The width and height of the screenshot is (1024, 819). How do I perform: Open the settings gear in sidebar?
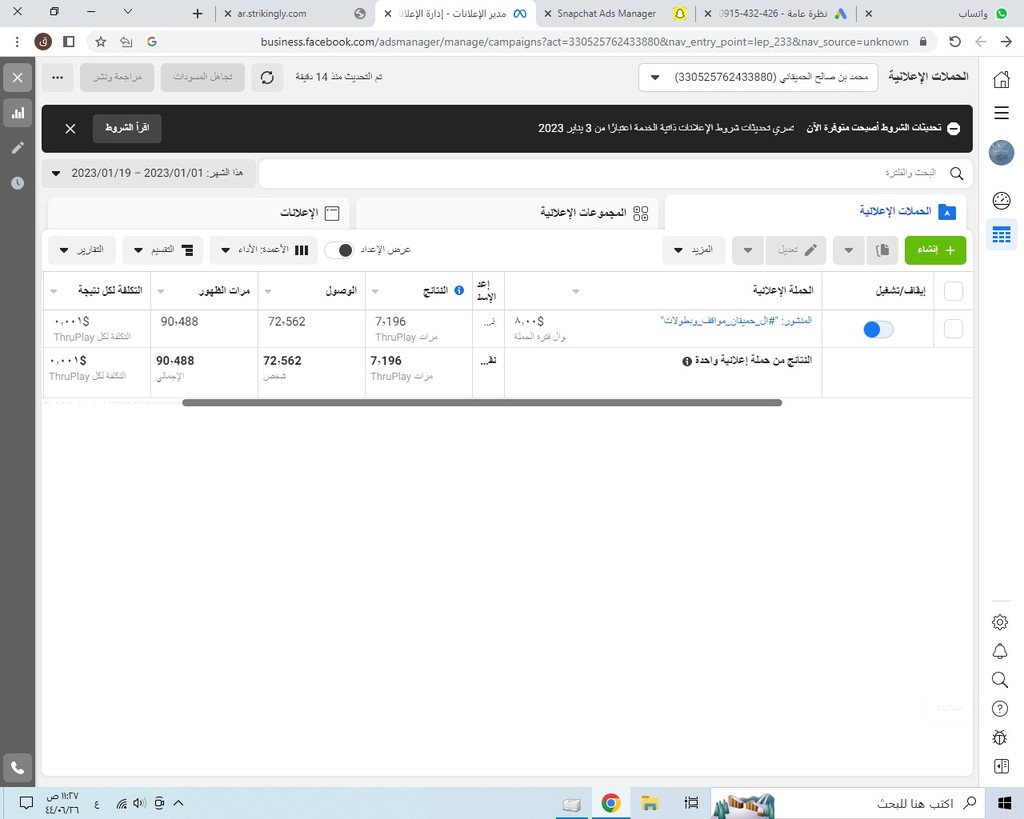[x=1000, y=622]
